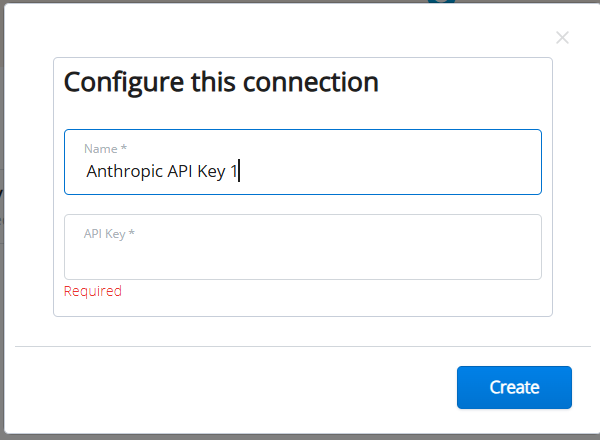Focus the Name input field
Image resolution: width=600 pixels, height=440 pixels.
pos(302,162)
